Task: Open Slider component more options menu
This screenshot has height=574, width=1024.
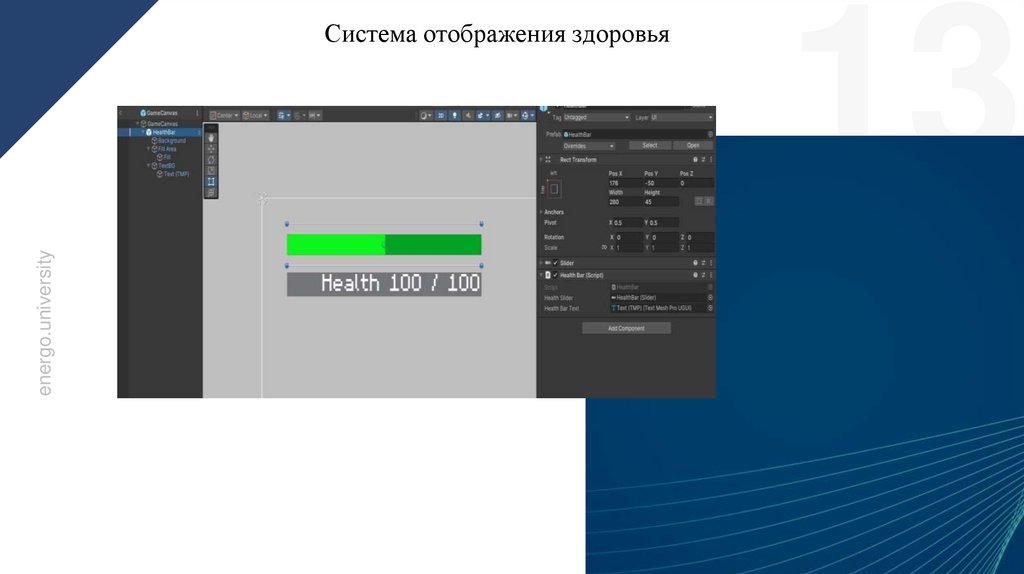Action: click(711, 263)
